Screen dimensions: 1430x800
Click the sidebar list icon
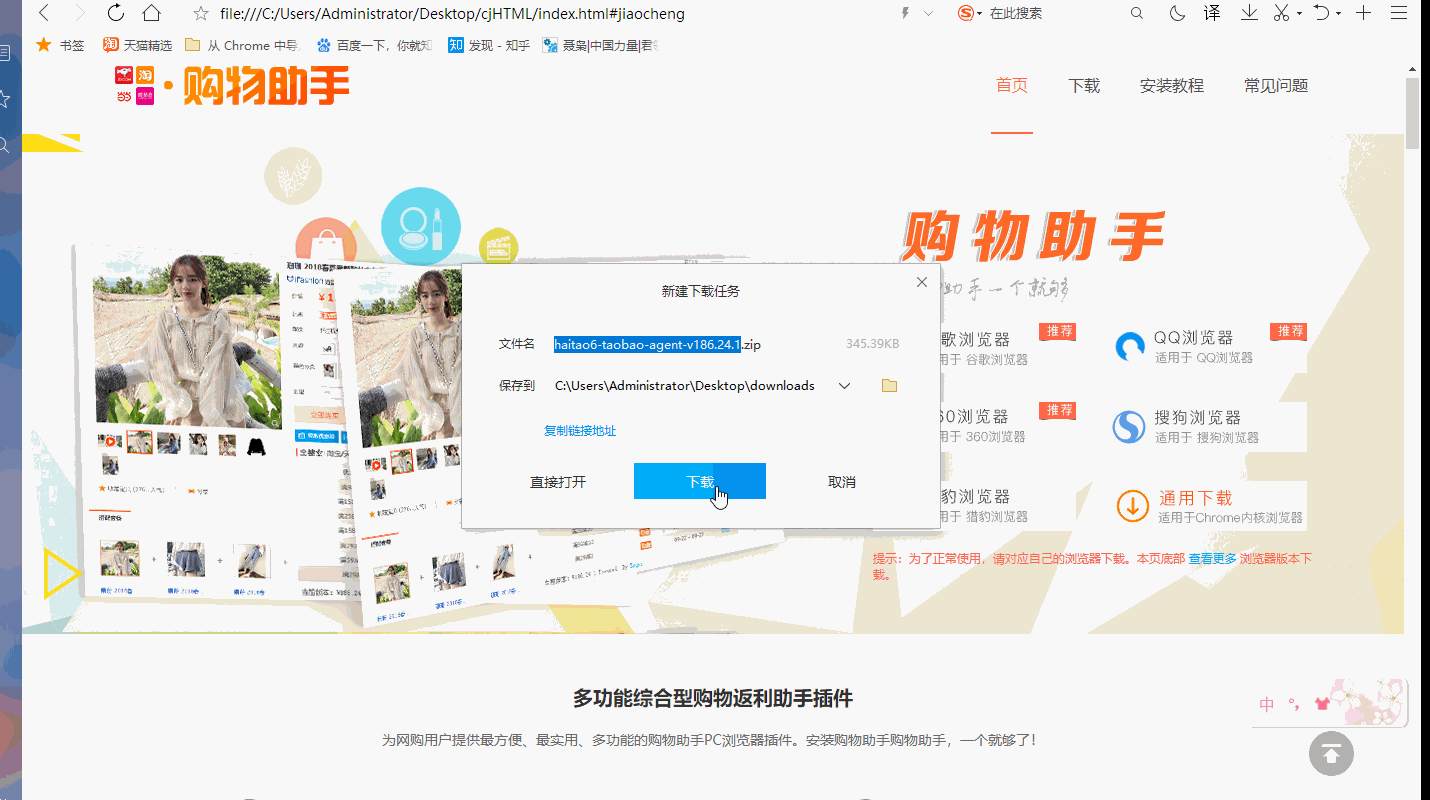[x=4, y=52]
